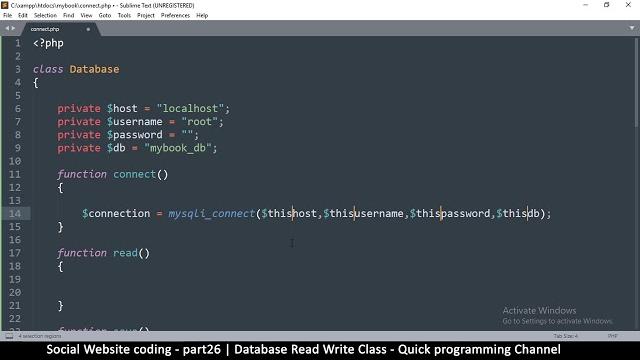This screenshot has width=640, height=360.
Task: Click the "root" string value
Action: (200, 122)
